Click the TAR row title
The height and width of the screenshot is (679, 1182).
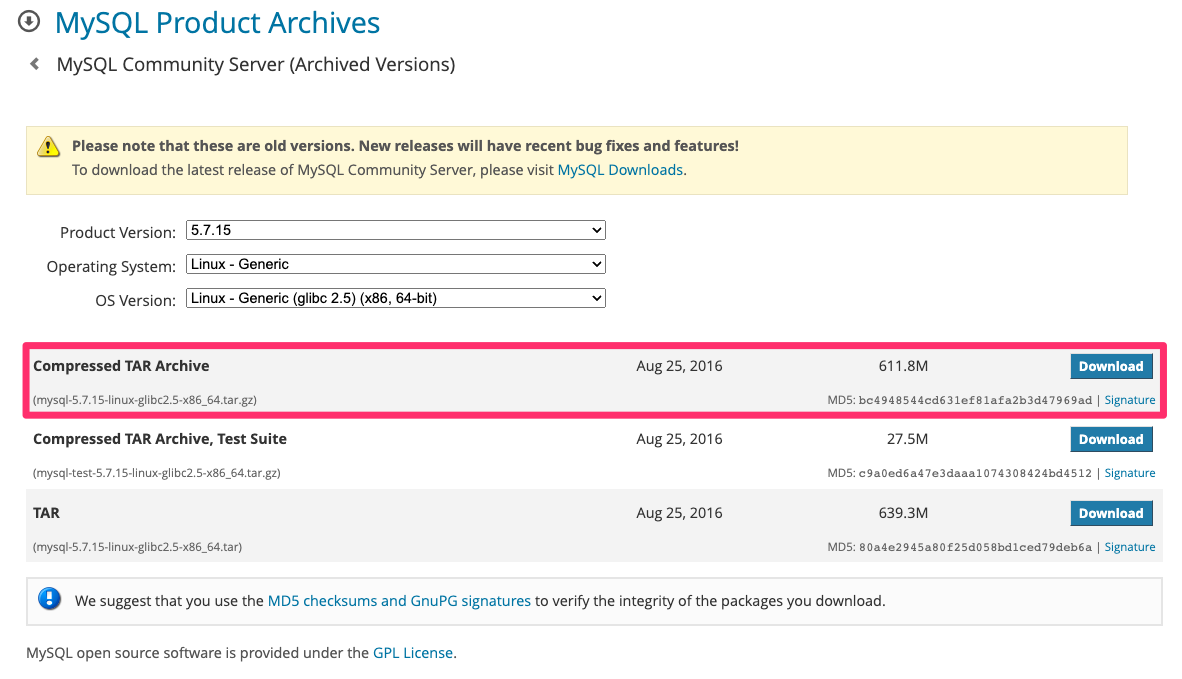[46, 512]
